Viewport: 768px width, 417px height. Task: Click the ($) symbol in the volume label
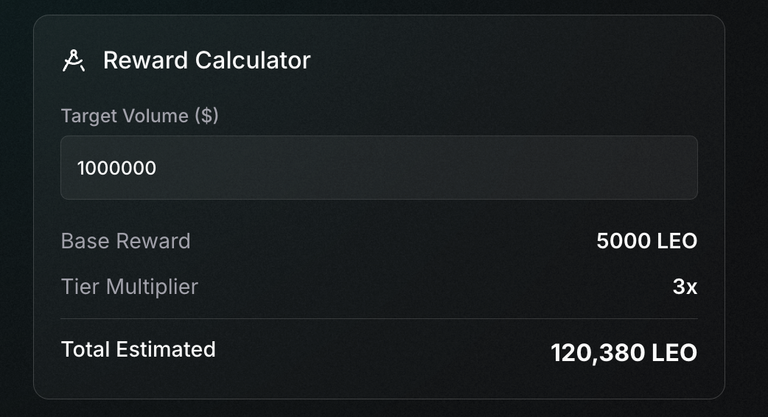tap(207, 116)
